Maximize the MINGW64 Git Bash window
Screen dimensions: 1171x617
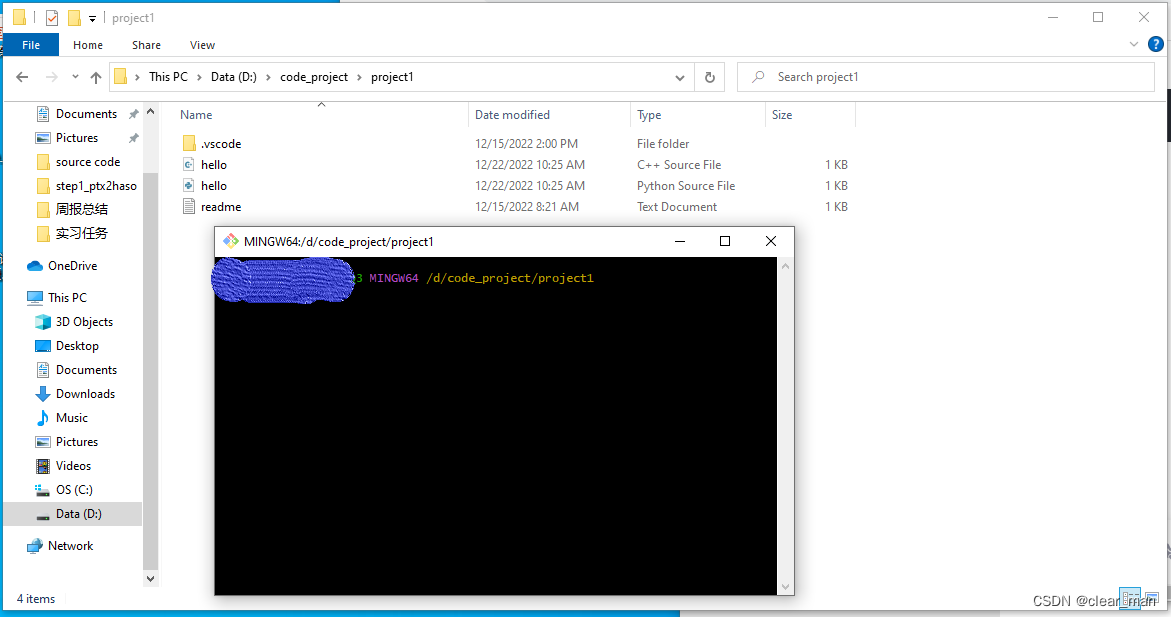724,241
